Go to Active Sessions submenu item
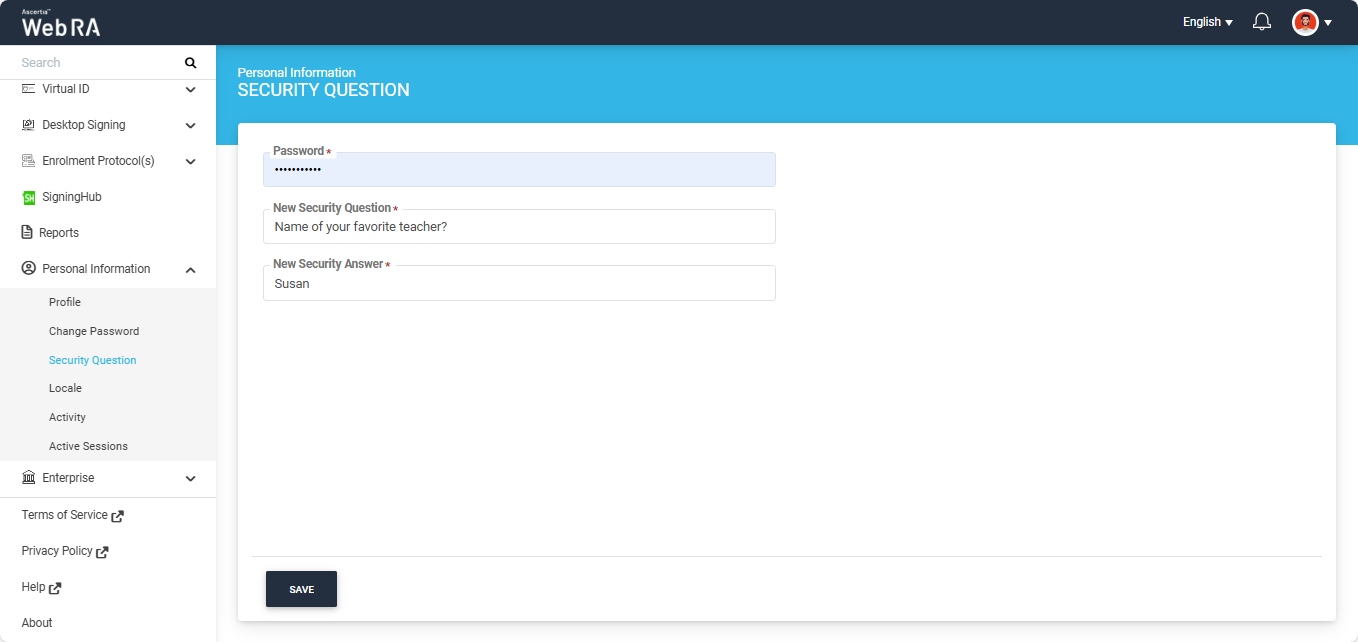 (88, 446)
